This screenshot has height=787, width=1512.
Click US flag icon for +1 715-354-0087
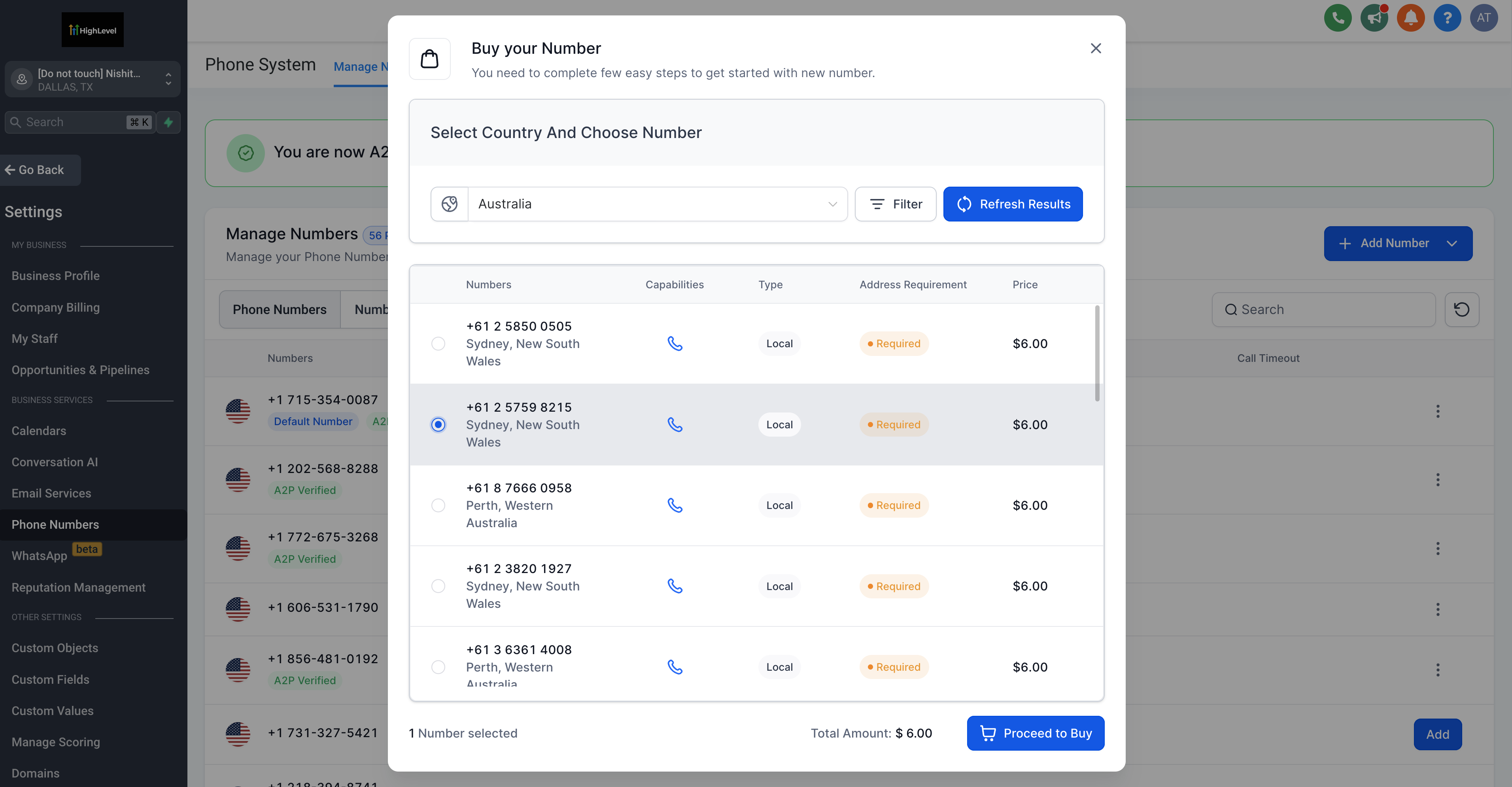pyautogui.click(x=238, y=411)
